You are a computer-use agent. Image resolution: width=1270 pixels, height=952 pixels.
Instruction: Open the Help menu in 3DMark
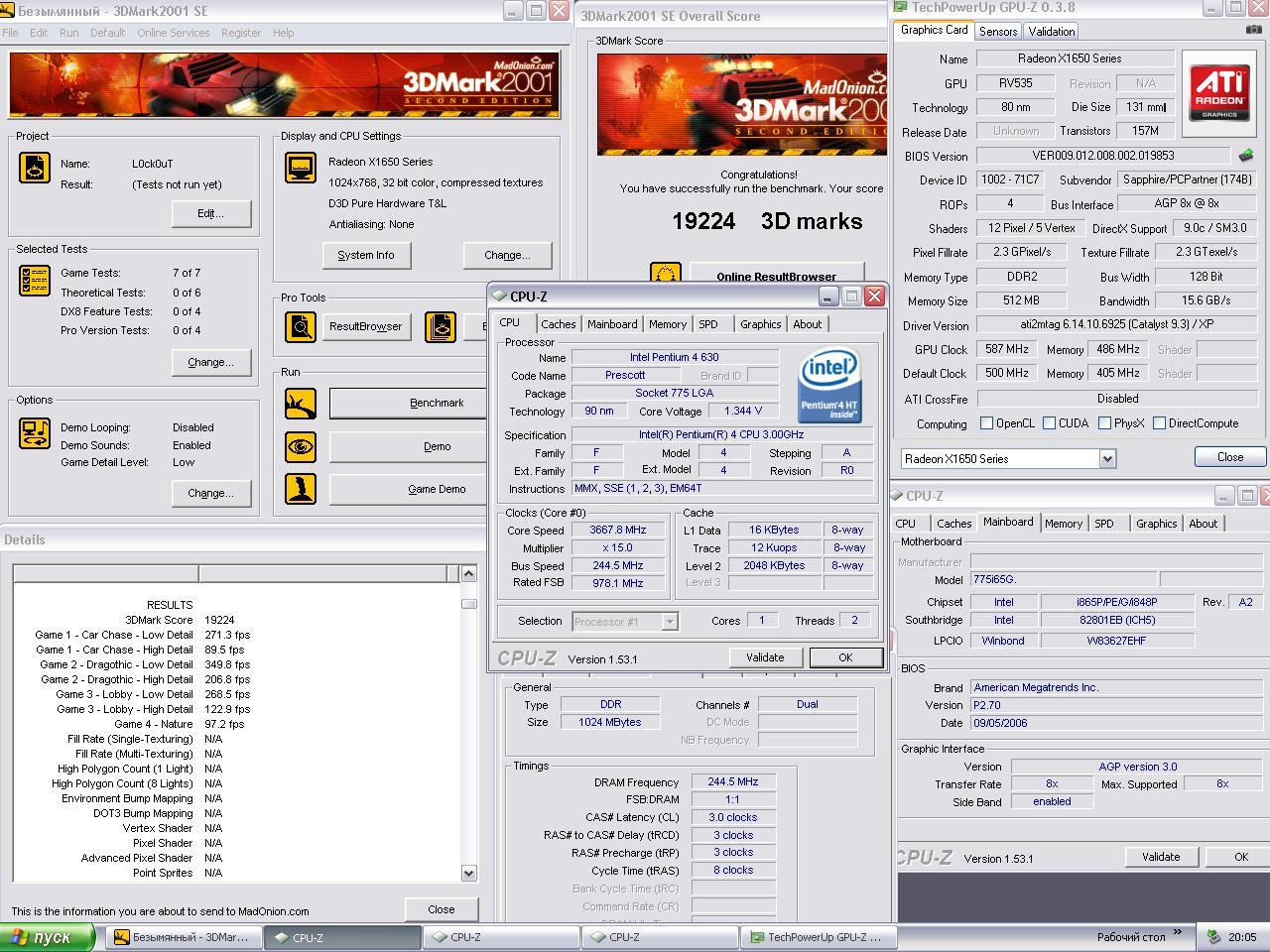(283, 33)
